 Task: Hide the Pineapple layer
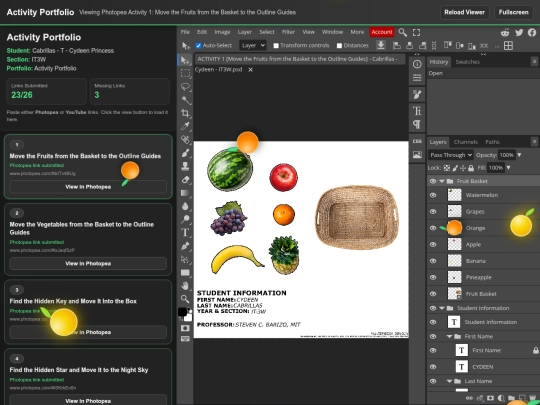pos(433,278)
